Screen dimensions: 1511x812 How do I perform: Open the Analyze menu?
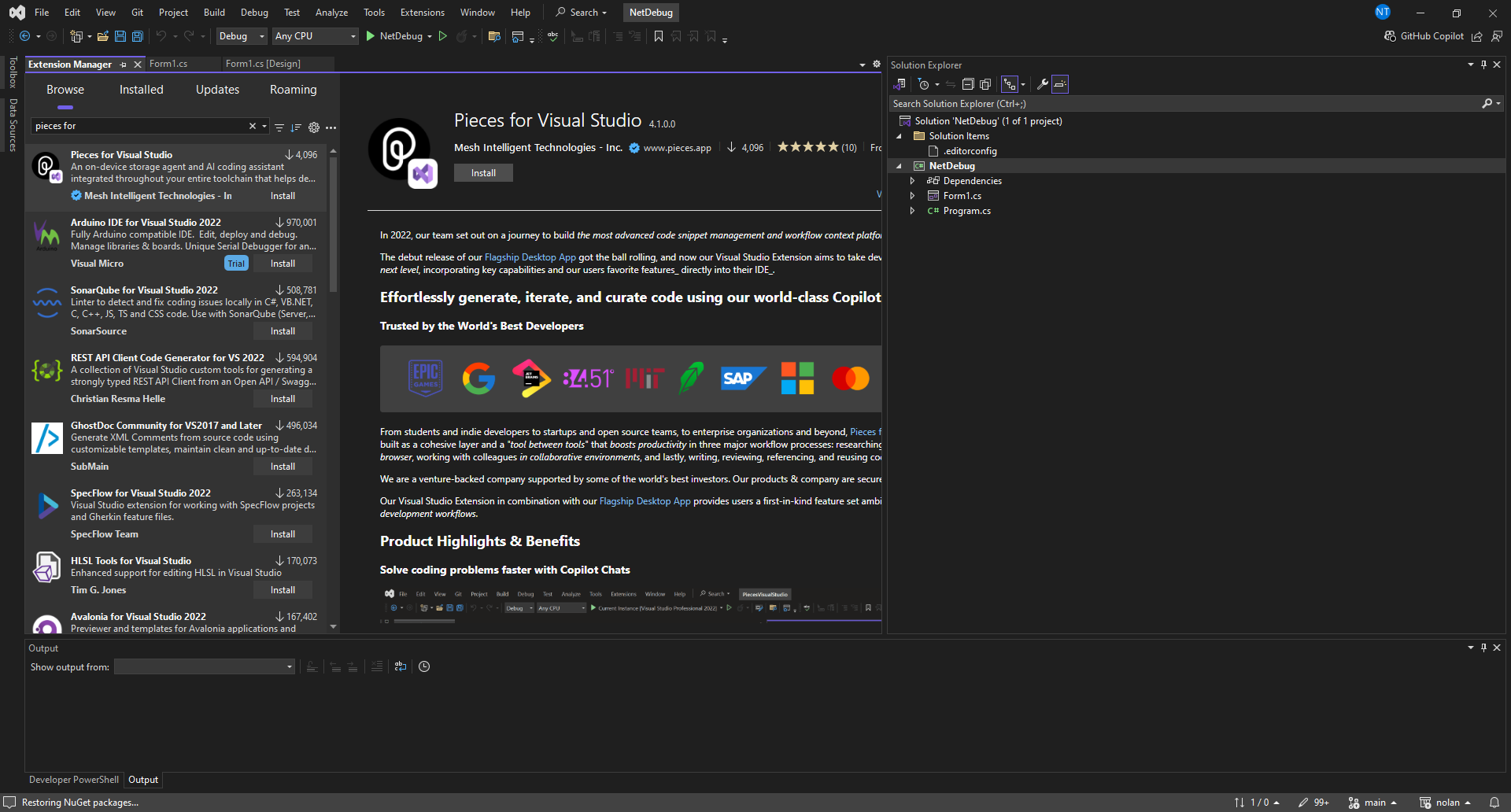(331, 13)
